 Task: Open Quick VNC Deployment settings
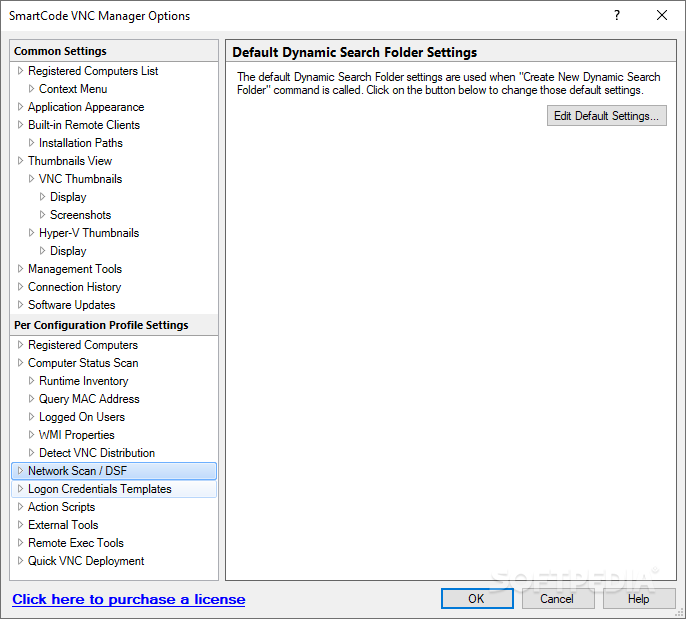[86, 561]
